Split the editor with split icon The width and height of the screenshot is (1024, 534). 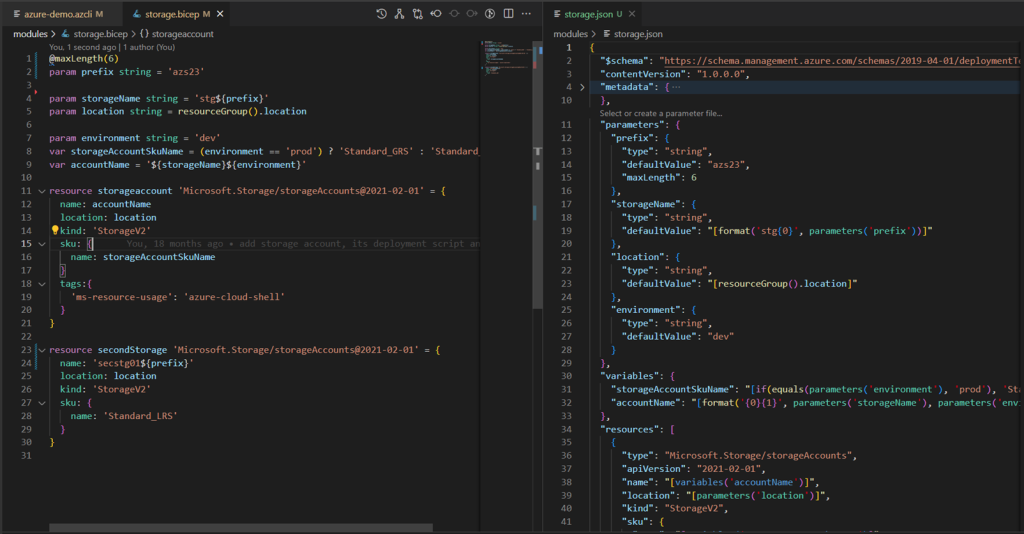click(x=508, y=15)
